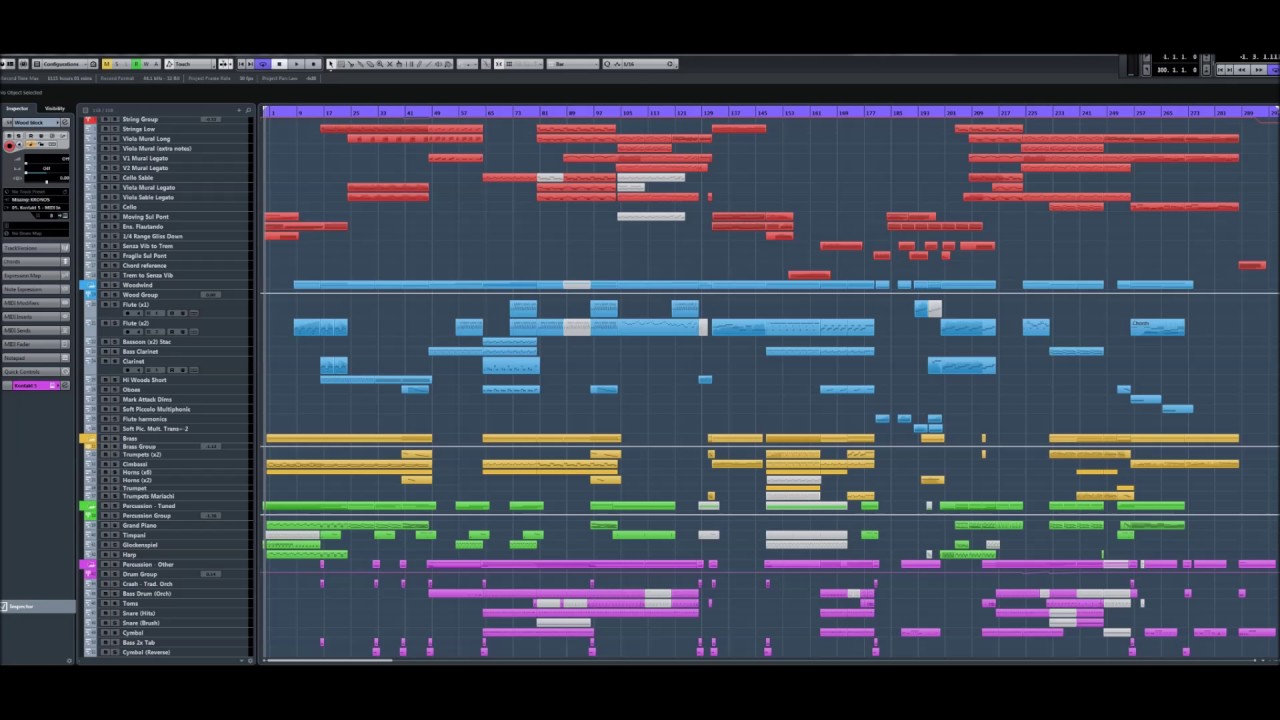Mute the Bass Clarinet track
1280x720 pixels.
tap(106, 351)
